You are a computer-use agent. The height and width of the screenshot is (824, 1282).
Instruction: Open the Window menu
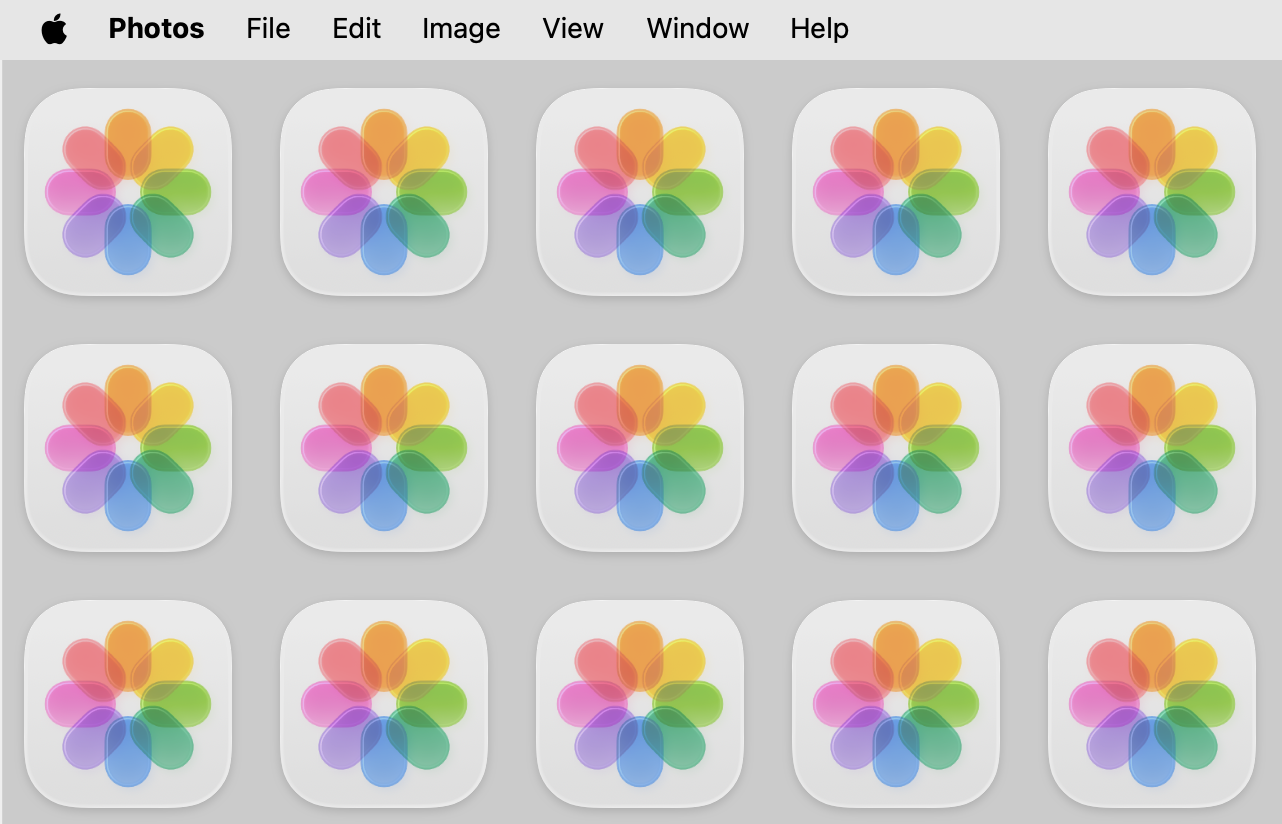coord(697,29)
